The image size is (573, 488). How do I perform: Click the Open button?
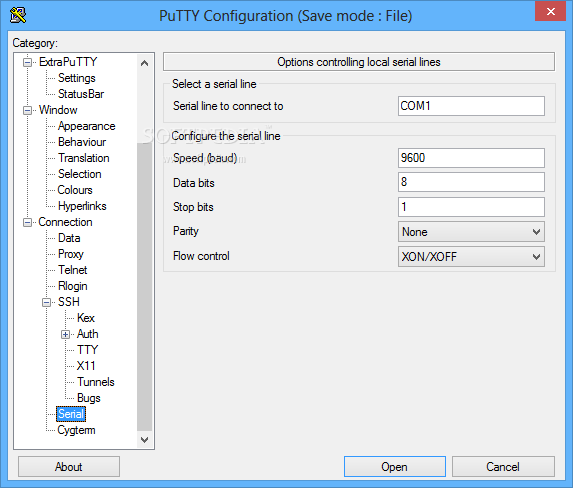(395, 467)
